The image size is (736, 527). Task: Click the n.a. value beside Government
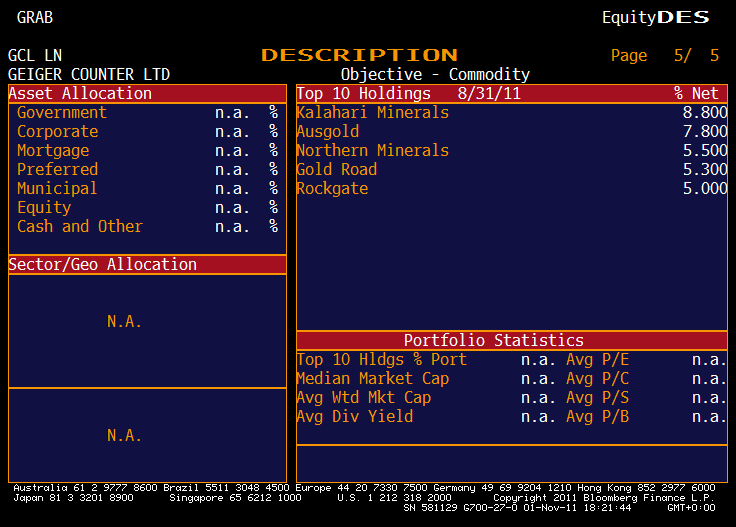point(232,113)
